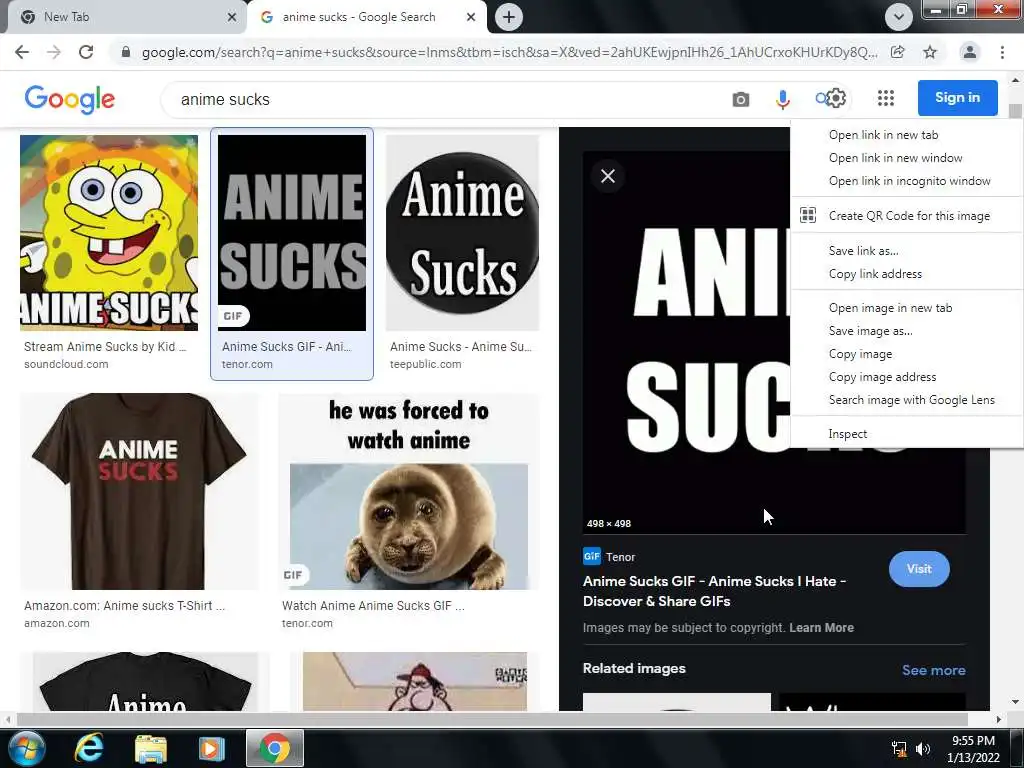Click Stream Anime Sucks by Kid caption
The height and width of the screenshot is (768, 1024).
tap(104, 347)
